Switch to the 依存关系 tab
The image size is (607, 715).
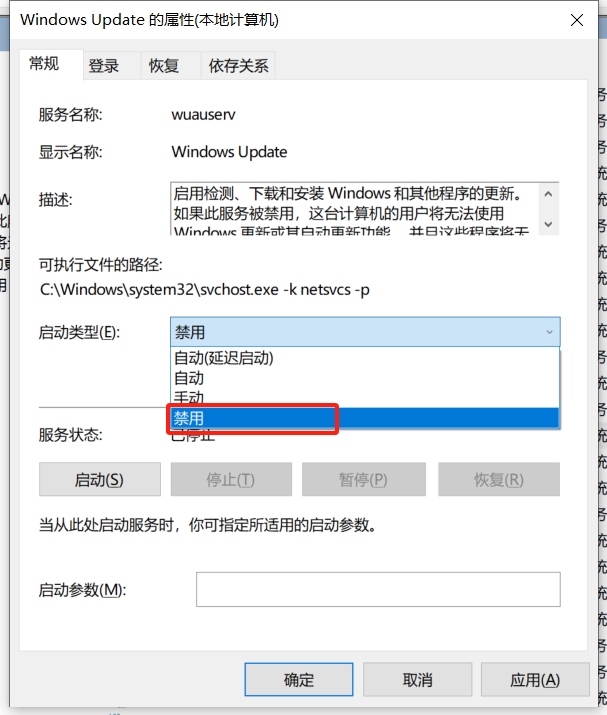[x=238, y=66]
